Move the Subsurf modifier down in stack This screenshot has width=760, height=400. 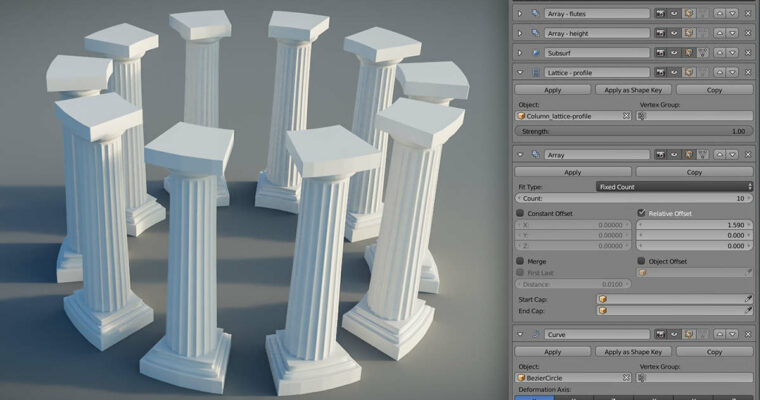tap(732, 52)
